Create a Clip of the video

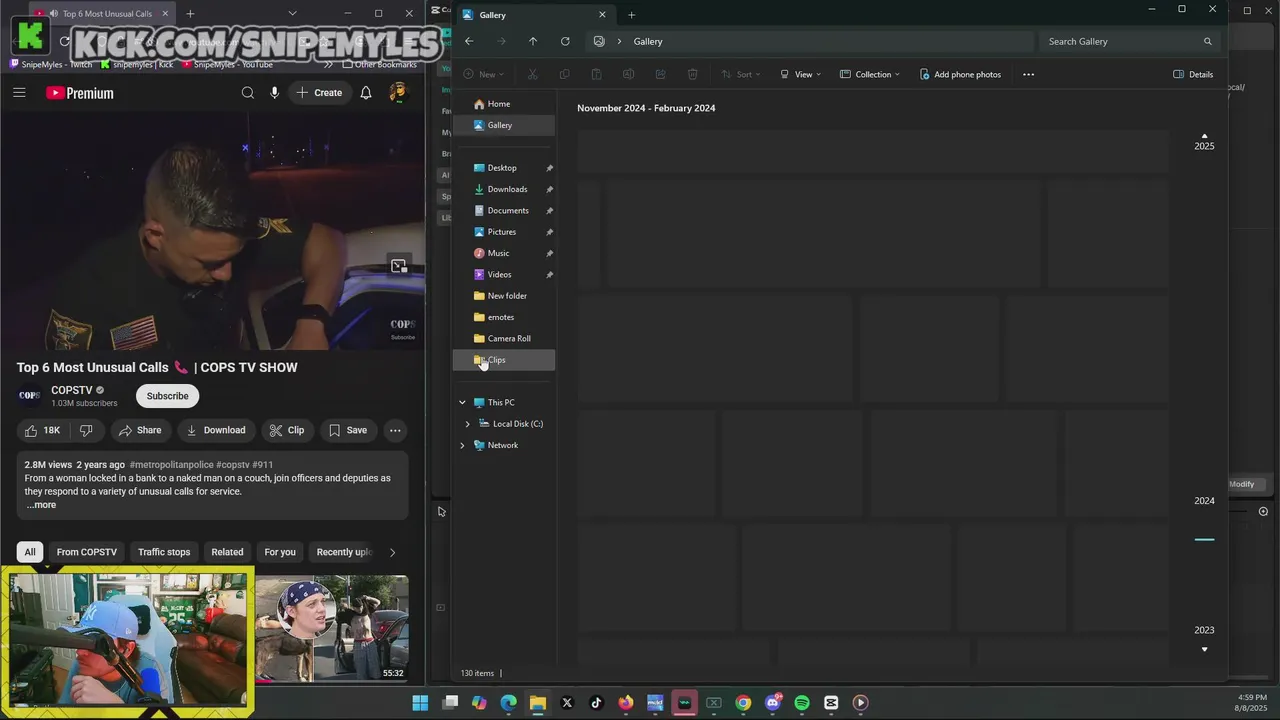287,430
